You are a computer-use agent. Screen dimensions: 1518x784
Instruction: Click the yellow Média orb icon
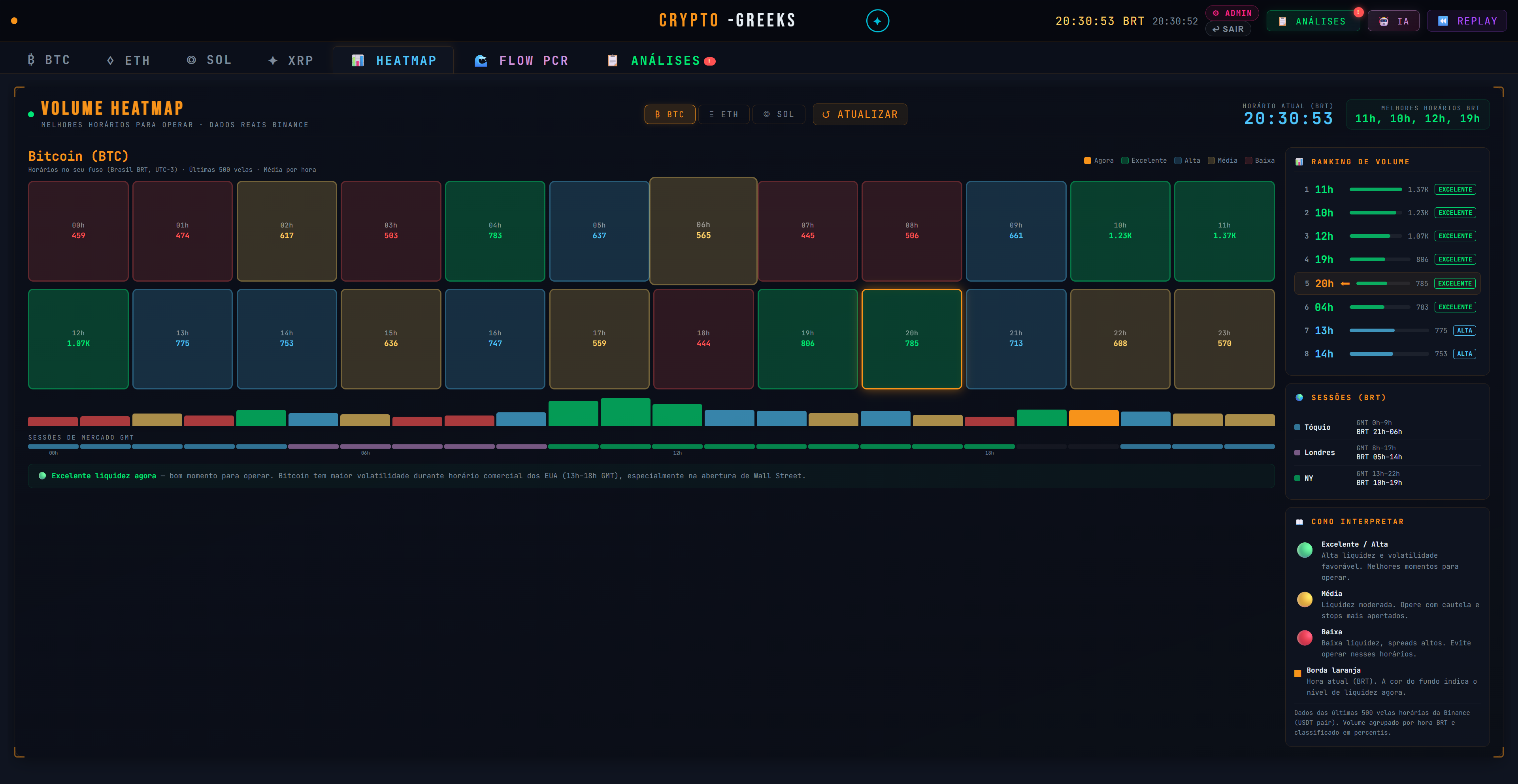[1305, 599]
